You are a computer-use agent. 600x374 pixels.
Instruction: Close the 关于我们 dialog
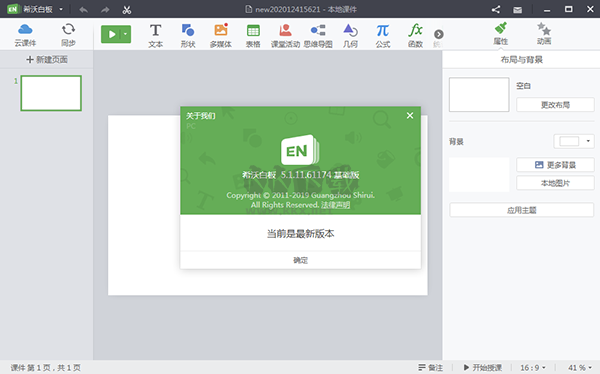[x=410, y=115]
